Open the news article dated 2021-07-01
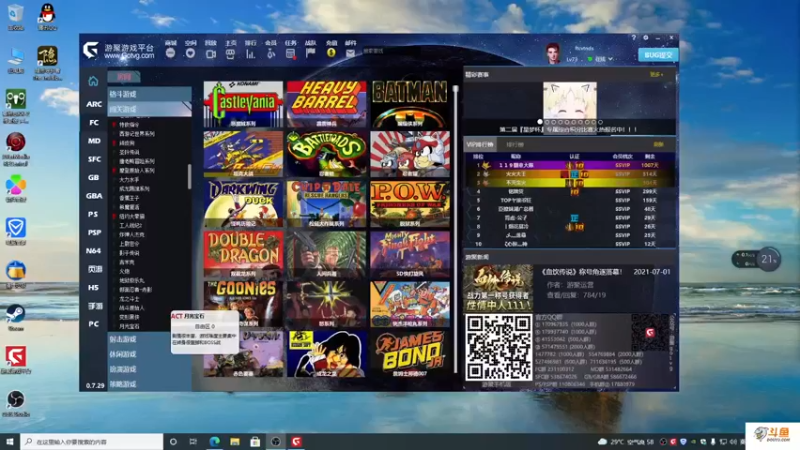Image resolution: width=800 pixels, height=450 pixels. click(570, 287)
